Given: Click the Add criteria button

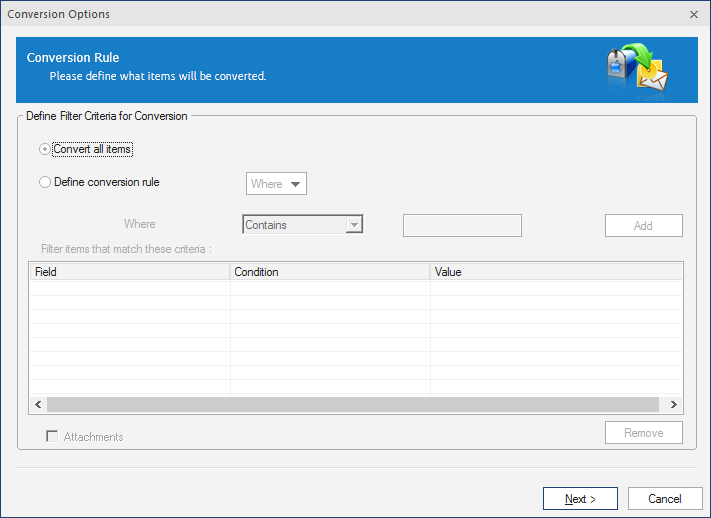Looking at the screenshot, I should pos(643,225).
